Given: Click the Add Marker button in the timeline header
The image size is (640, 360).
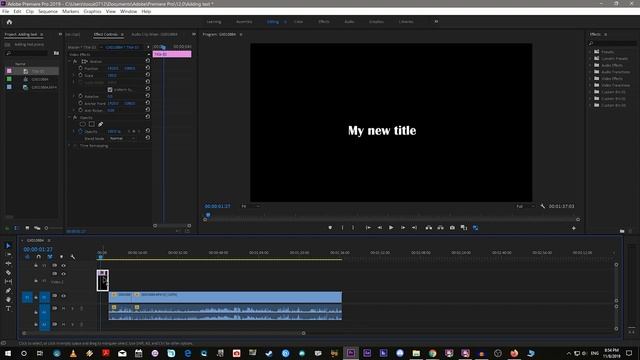Looking at the screenshot, I should (61, 257).
